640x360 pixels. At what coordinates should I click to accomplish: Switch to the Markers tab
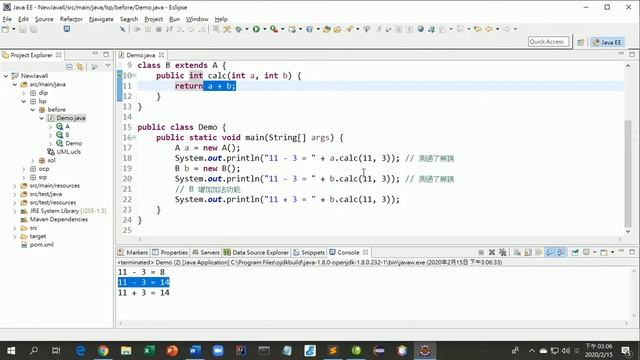133,252
